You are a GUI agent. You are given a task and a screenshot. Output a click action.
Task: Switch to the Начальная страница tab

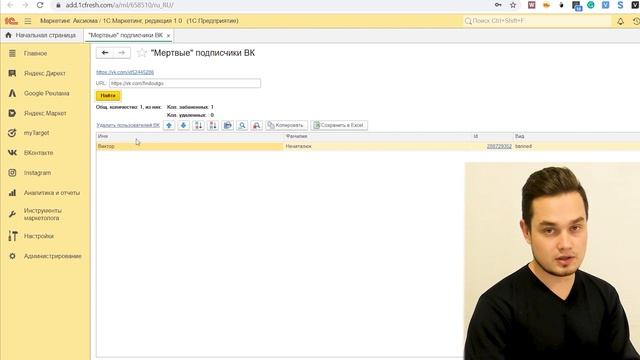pos(41,36)
